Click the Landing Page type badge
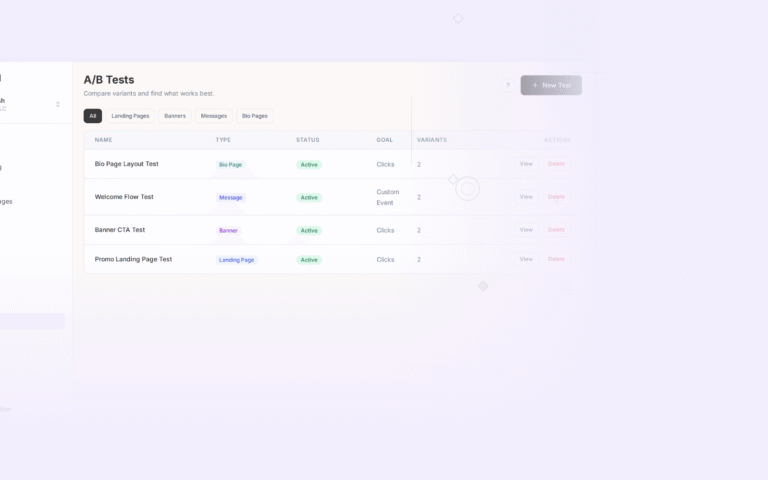Image resolution: width=768 pixels, height=480 pixels. (x=237, y=260)
